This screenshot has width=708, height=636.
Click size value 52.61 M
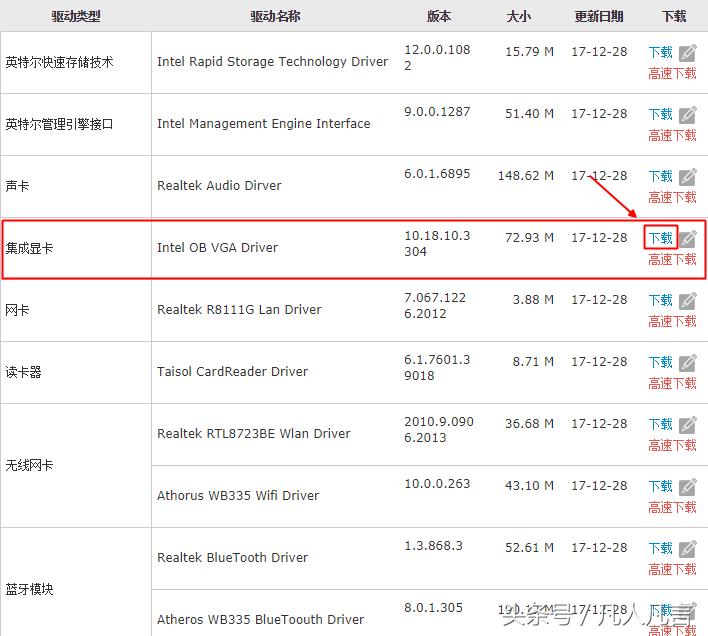pos(529,547)
